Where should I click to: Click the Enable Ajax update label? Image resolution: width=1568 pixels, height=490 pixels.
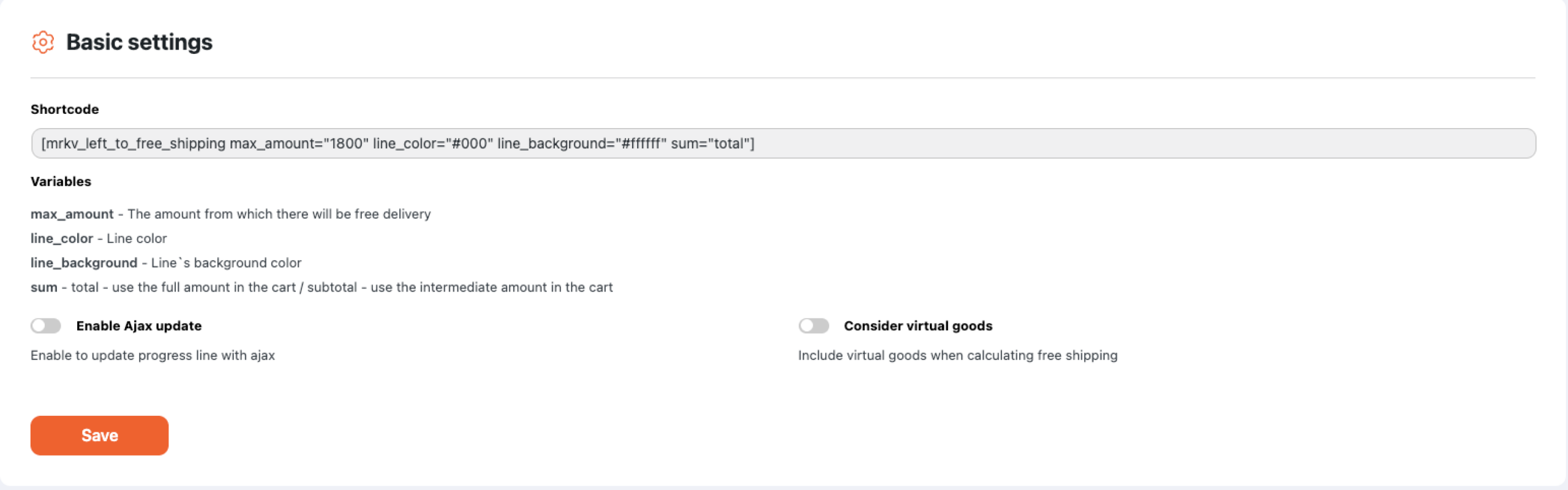(139, 326)
